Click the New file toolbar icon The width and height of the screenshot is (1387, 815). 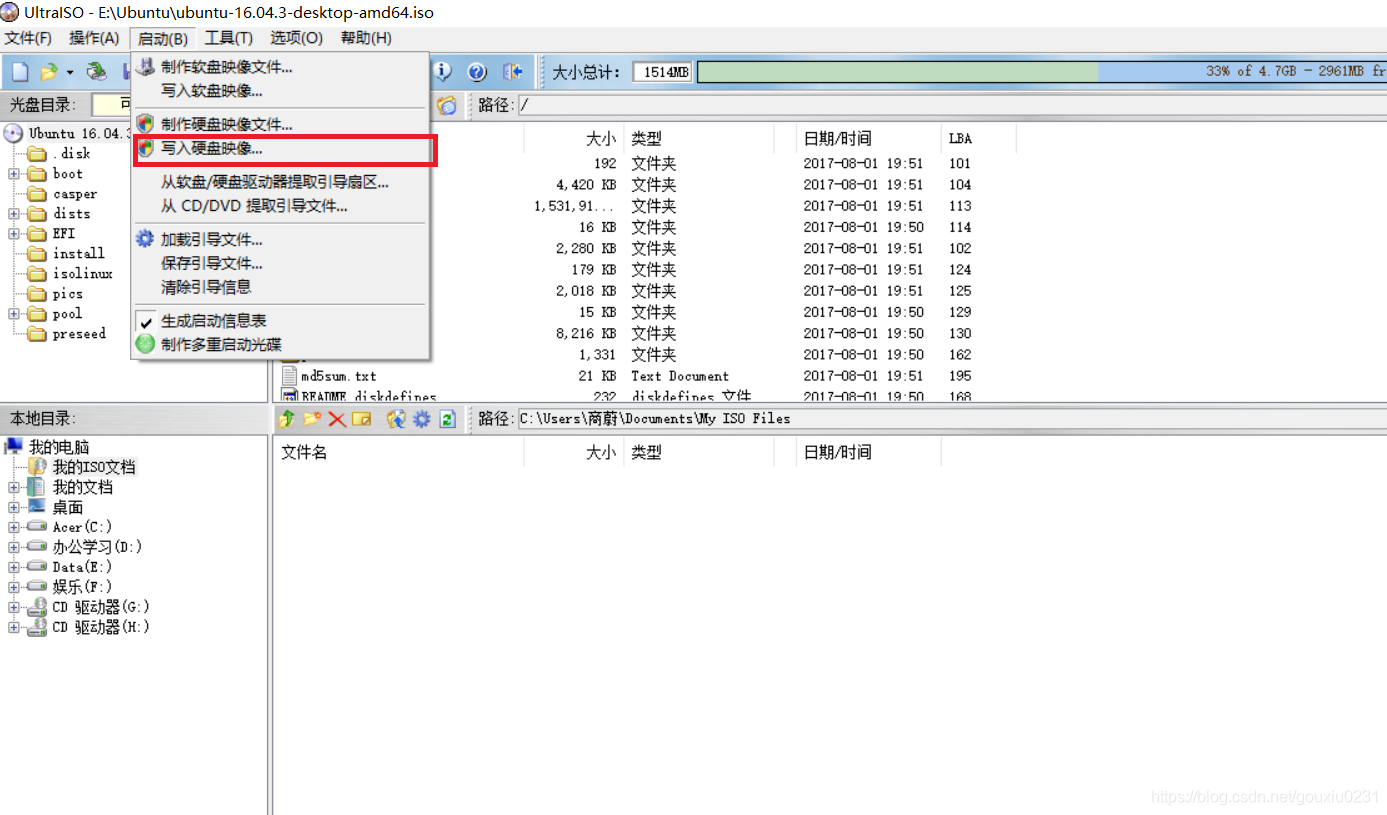[x=20, y=72]
